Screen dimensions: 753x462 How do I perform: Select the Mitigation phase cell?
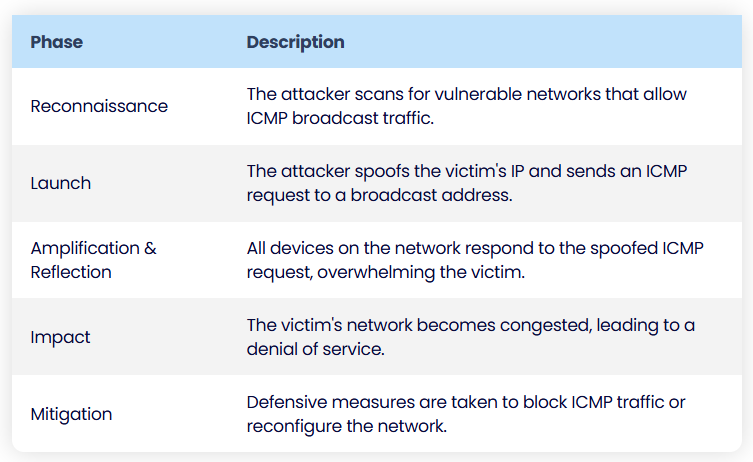click(x=71, y=414)
